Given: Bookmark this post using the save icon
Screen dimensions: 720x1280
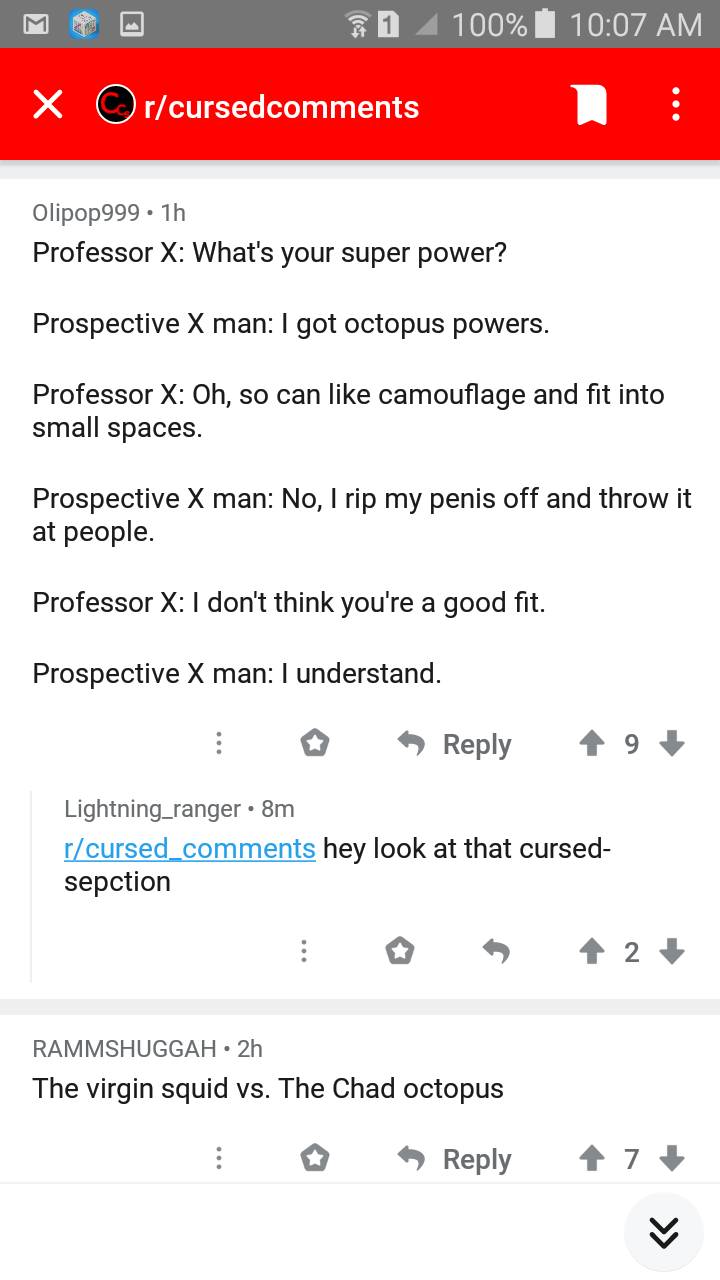Looking at the screenshot, I should [x=589, y=103].
